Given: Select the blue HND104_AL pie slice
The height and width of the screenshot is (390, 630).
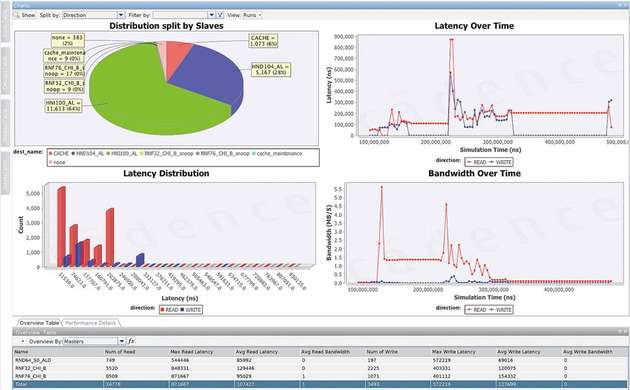Looking at the screenshot, I should point(209,76).
